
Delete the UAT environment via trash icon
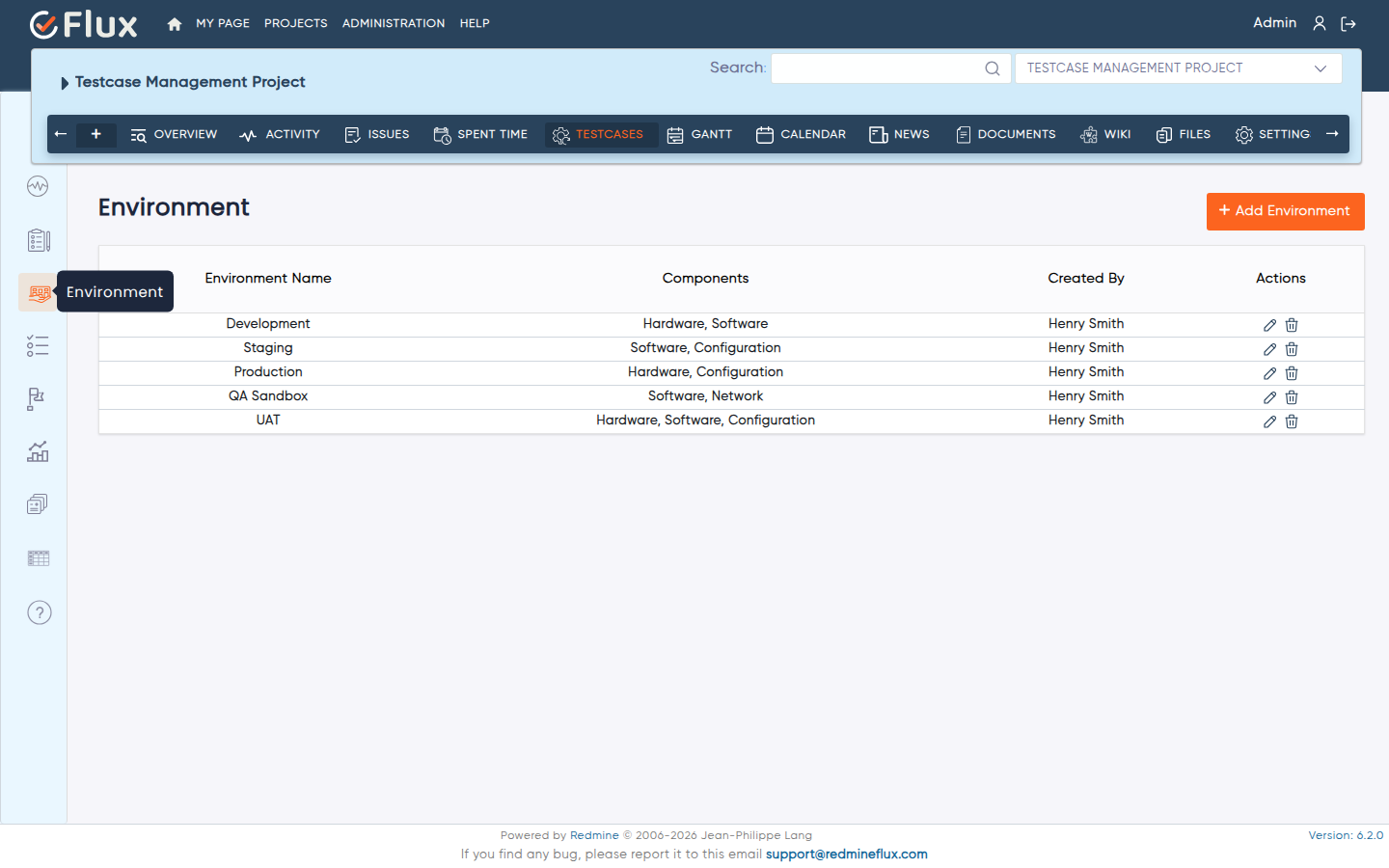tap(1292, 421)
